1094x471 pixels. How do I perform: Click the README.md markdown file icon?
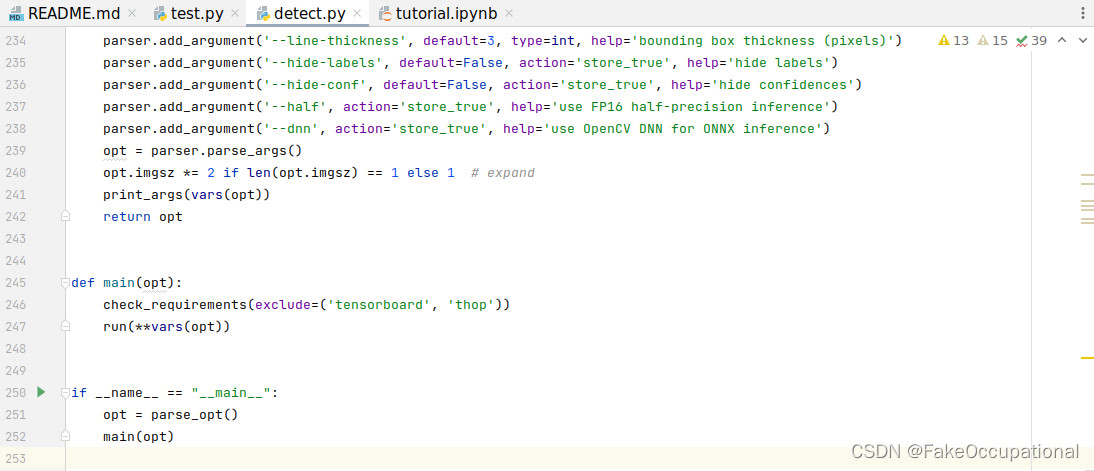[16, 13]
